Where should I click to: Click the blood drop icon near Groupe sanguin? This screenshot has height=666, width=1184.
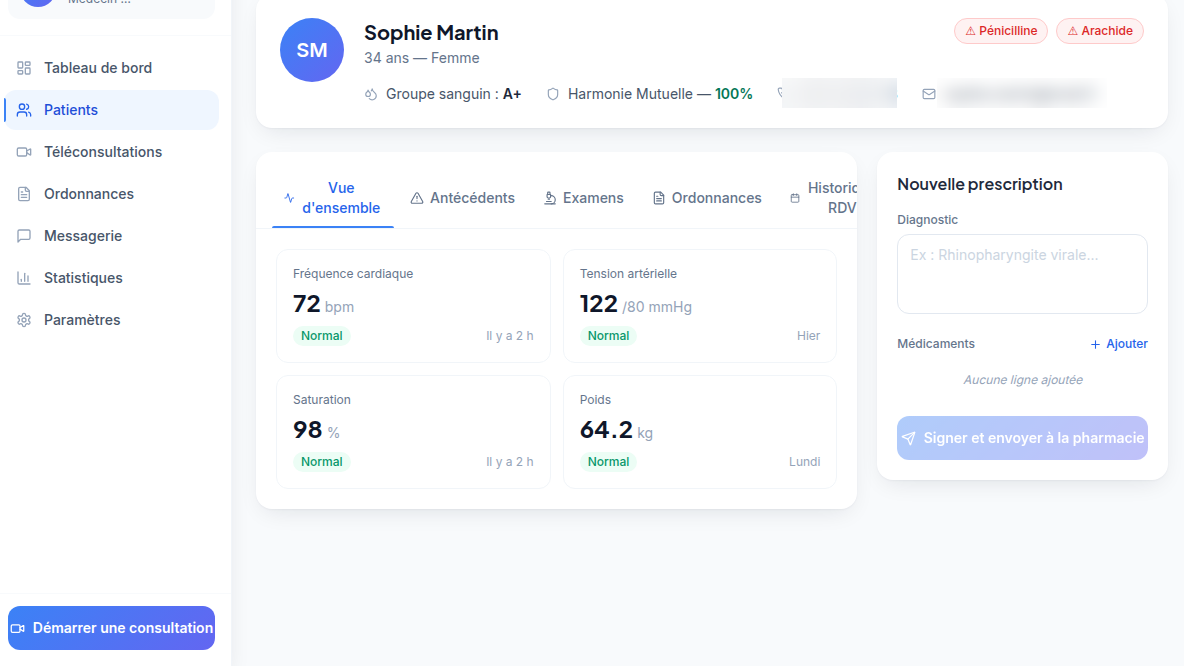click(x=371, y=94)
